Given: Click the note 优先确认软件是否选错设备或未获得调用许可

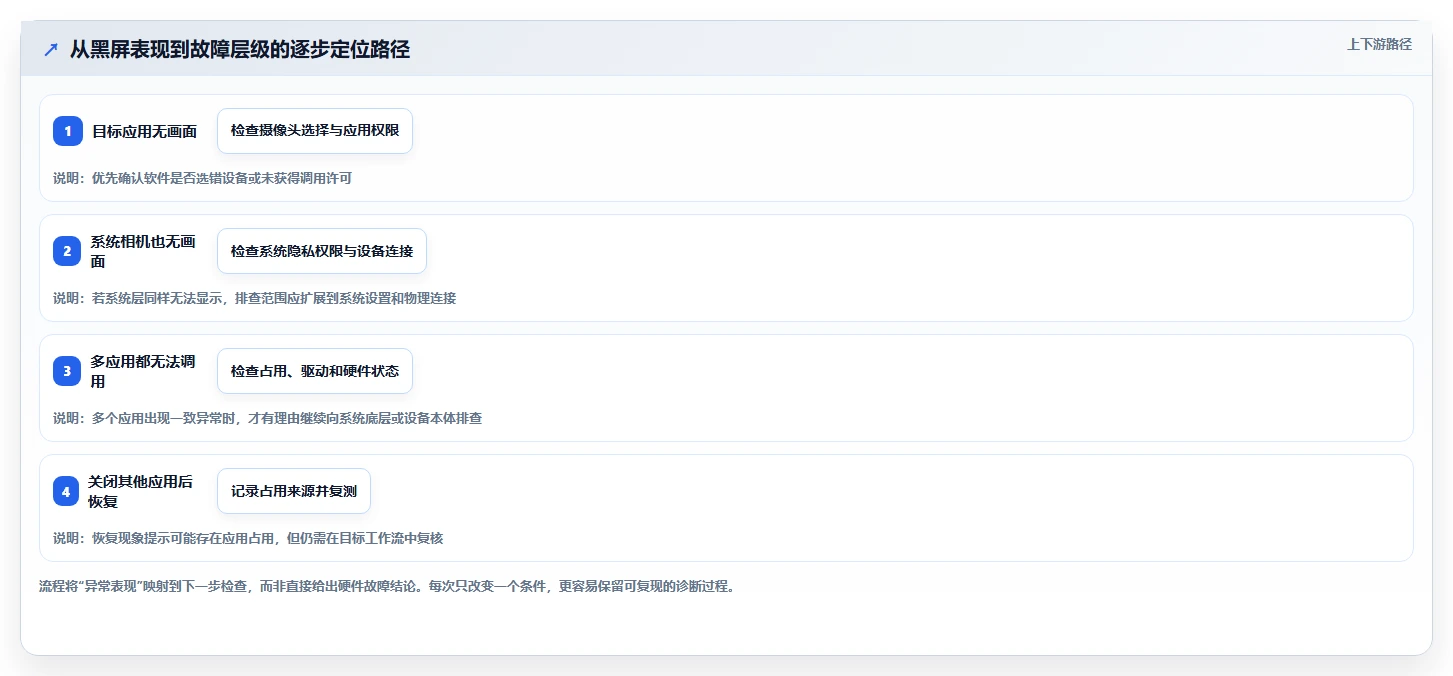Looking at the screenshot, I should [202, 178].
